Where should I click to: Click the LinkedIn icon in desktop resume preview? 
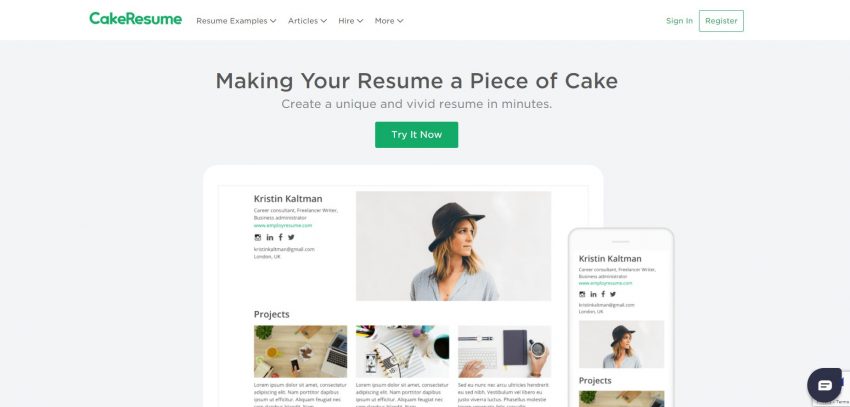pyautogui.click(x=269, y=237)
